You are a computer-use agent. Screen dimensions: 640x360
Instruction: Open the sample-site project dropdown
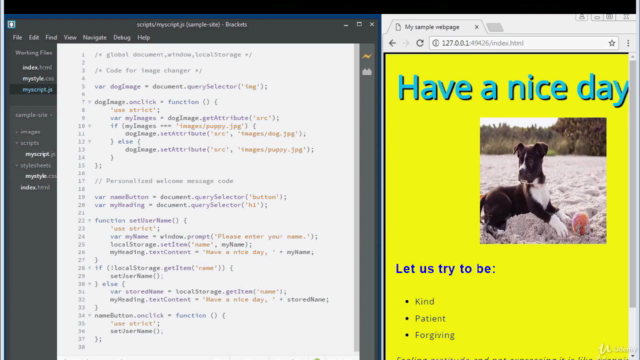coord(34,115)
